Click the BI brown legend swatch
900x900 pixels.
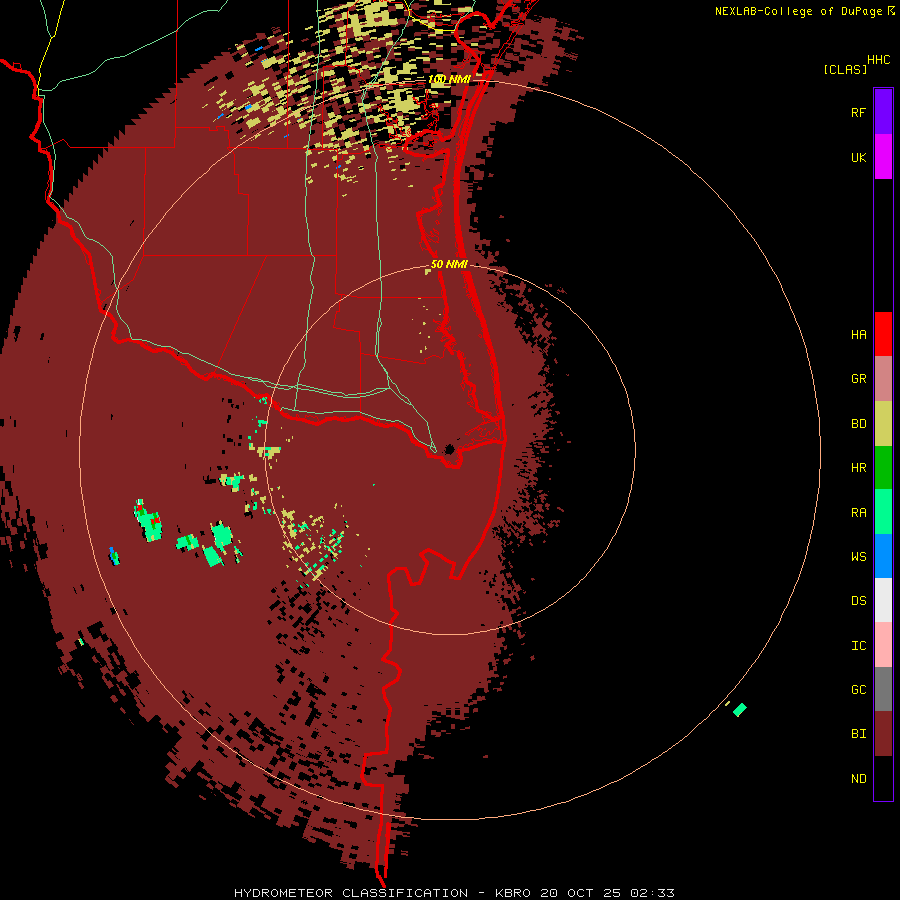point(883,734)
